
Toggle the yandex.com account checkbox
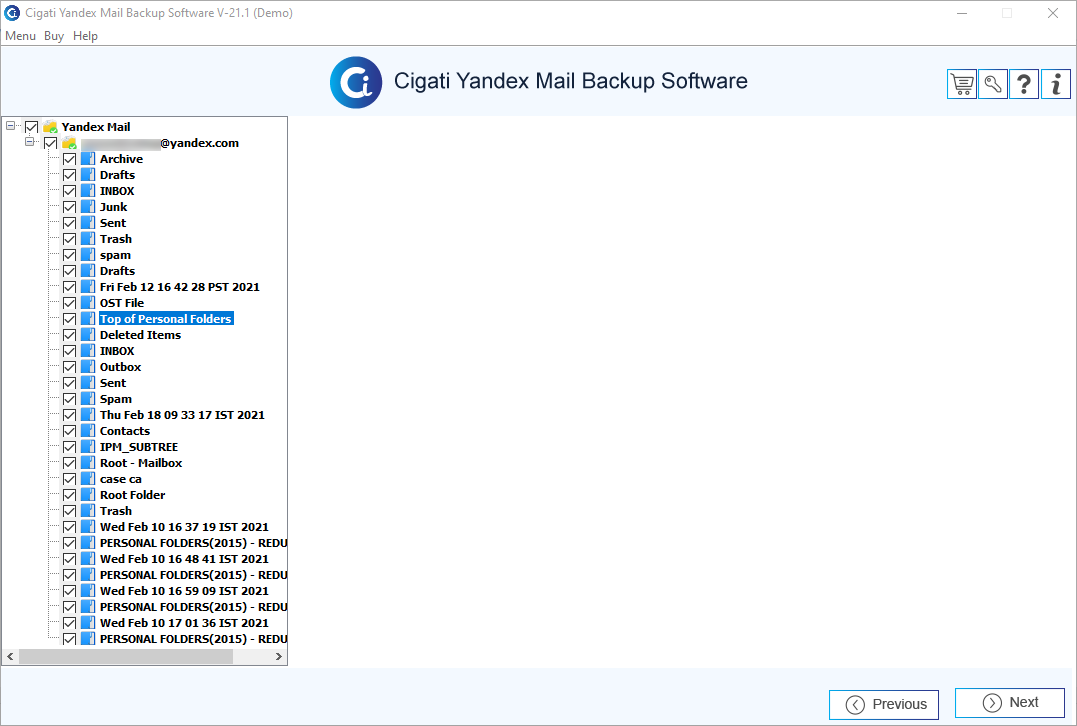click(x=50, y=143)
